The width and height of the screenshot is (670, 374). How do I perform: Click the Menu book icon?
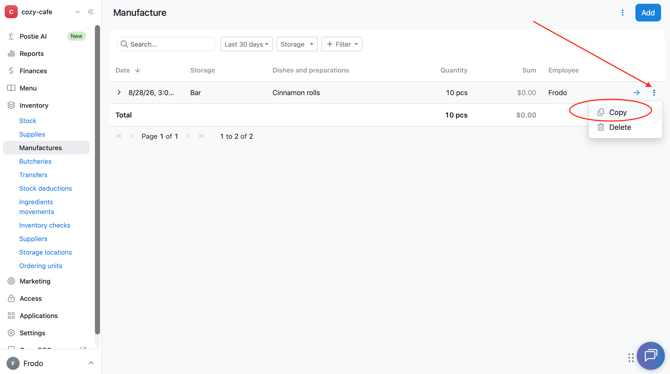(x=11, y=88)
